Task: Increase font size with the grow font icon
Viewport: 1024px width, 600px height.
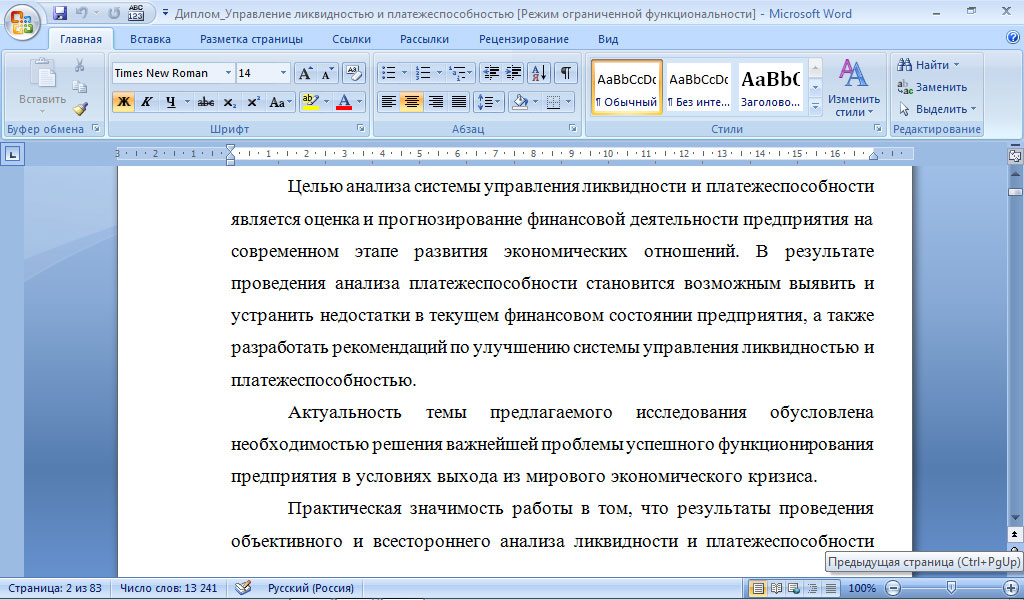Action: coord(305,73)
